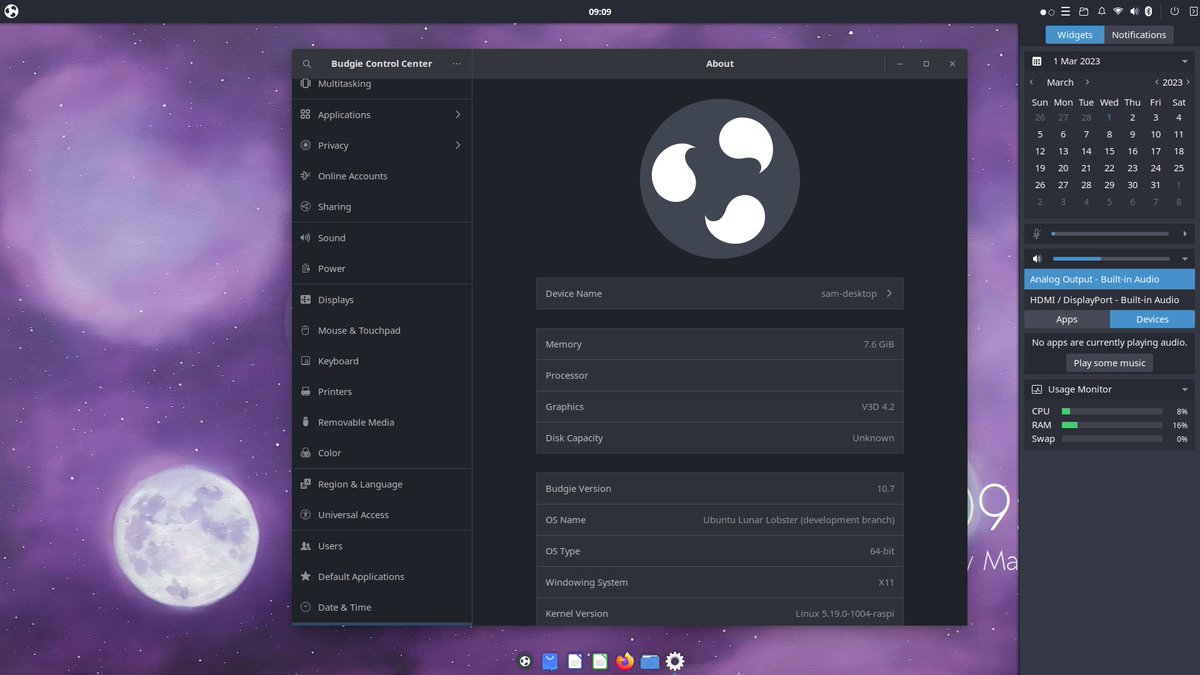This screenshot has width=1200, height=675.
Task: Switch to the Devices sound tab
Action: tap(1152, 319)
